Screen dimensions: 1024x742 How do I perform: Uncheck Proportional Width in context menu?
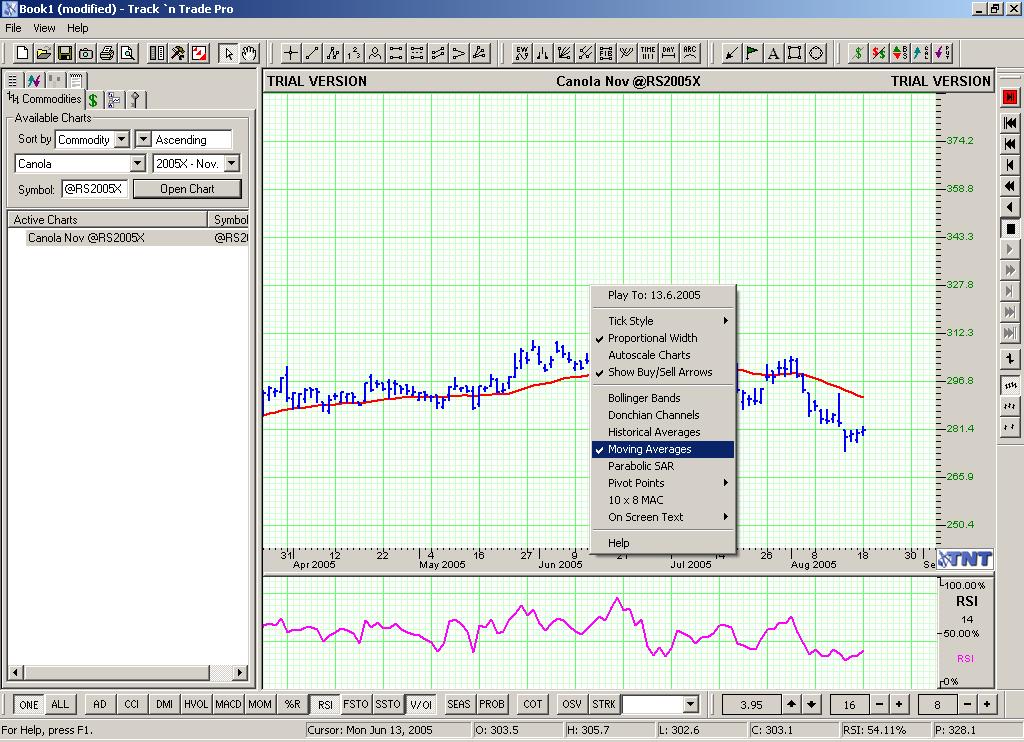pyautogui.click(x=652, y=338)
